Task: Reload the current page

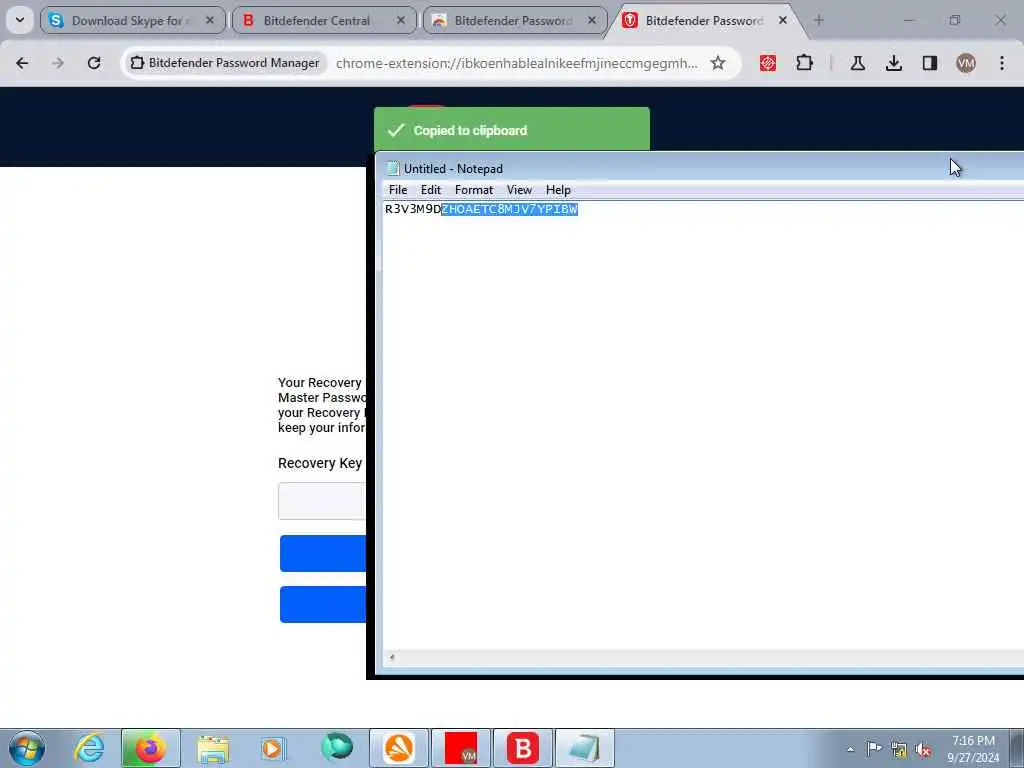Action: (94, 63)
